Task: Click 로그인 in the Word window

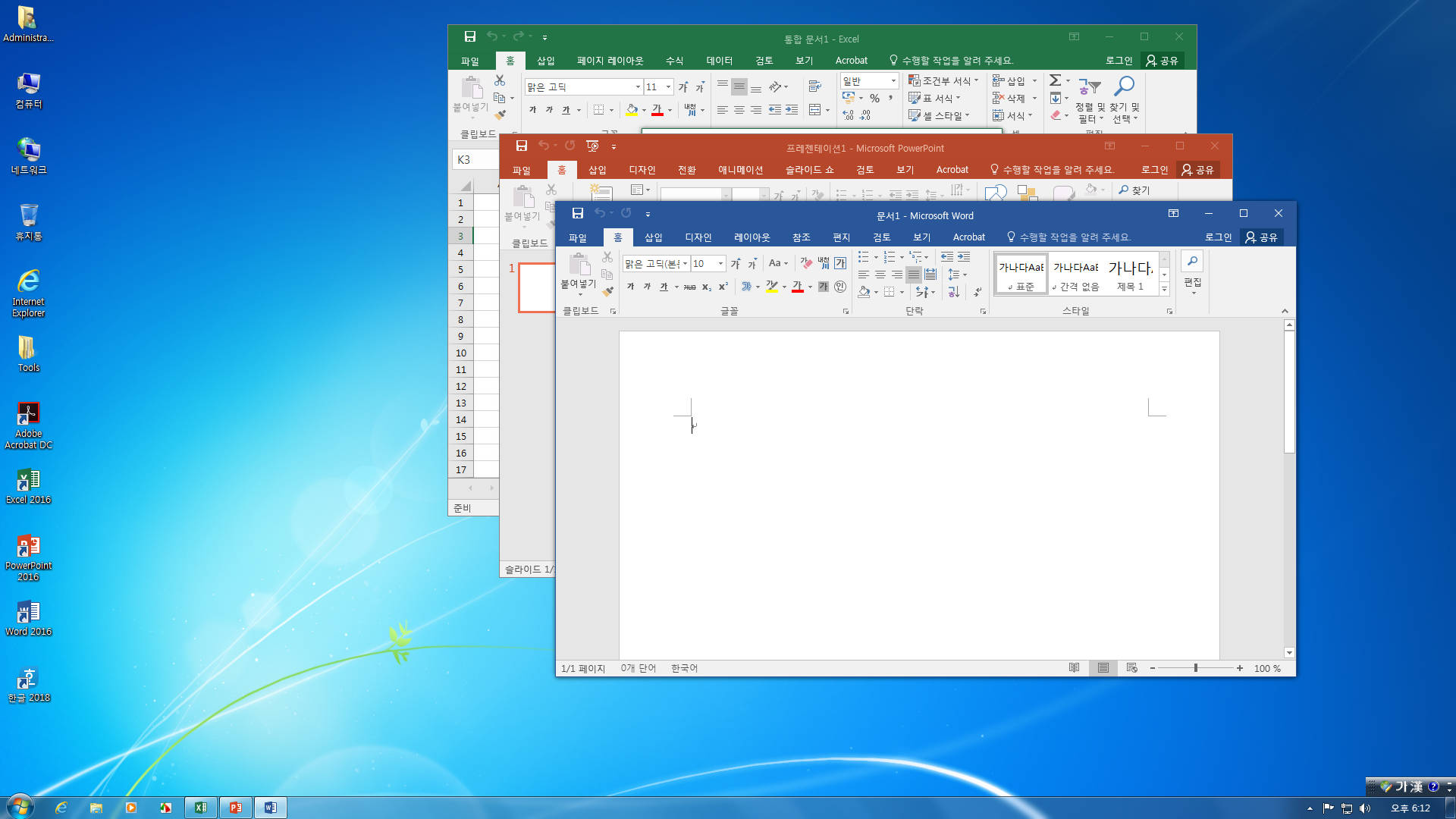Action: pyautogui.click(x=1218, y=237)
